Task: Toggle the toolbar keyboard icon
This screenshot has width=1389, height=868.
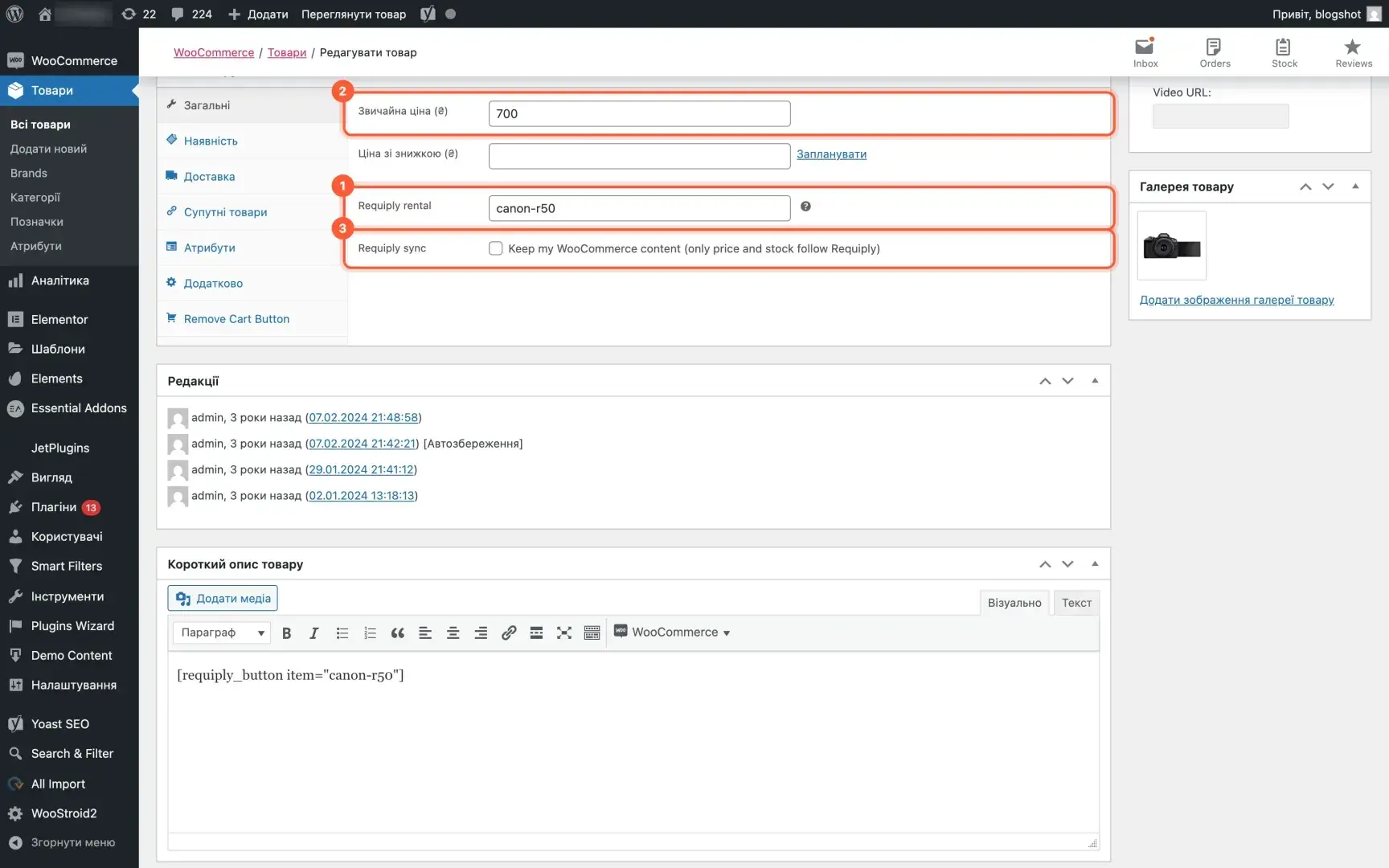Action: pyautogui.click(x=592, y=633)
